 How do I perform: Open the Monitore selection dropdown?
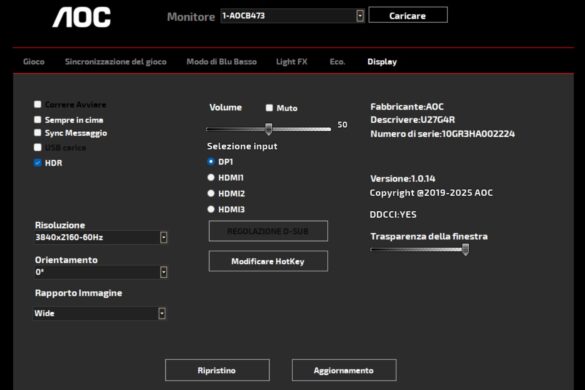point(292,16)
